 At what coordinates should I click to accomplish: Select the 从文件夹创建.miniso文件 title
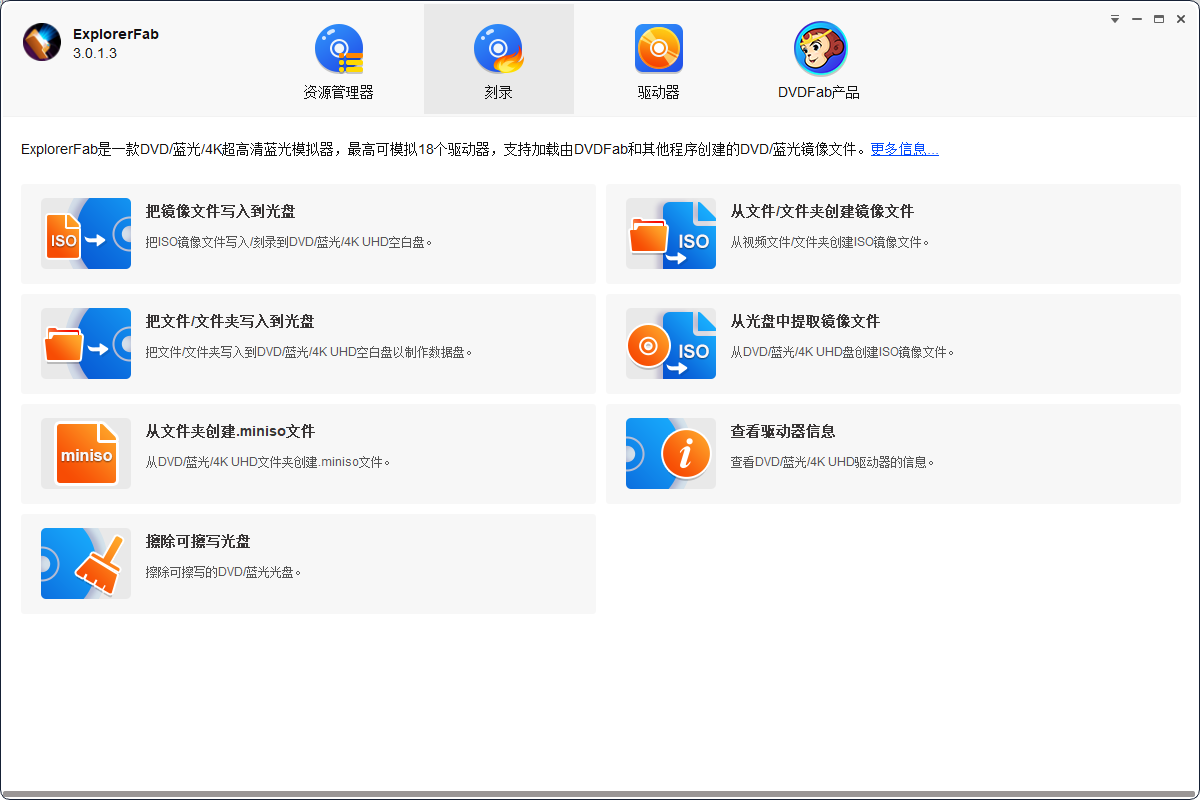pyautogui.click(x=230, y=432)
